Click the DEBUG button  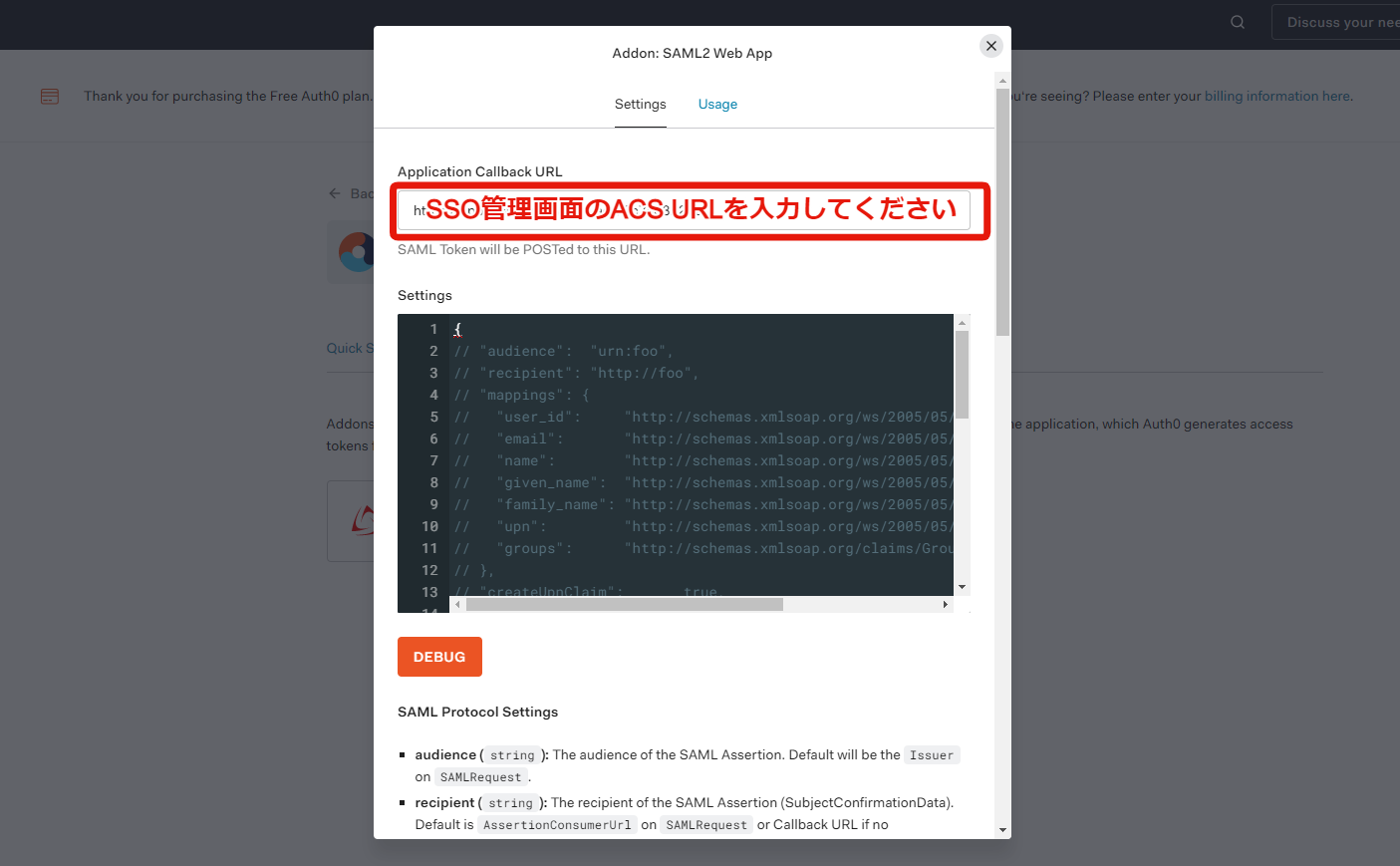(x=439, y=657)
